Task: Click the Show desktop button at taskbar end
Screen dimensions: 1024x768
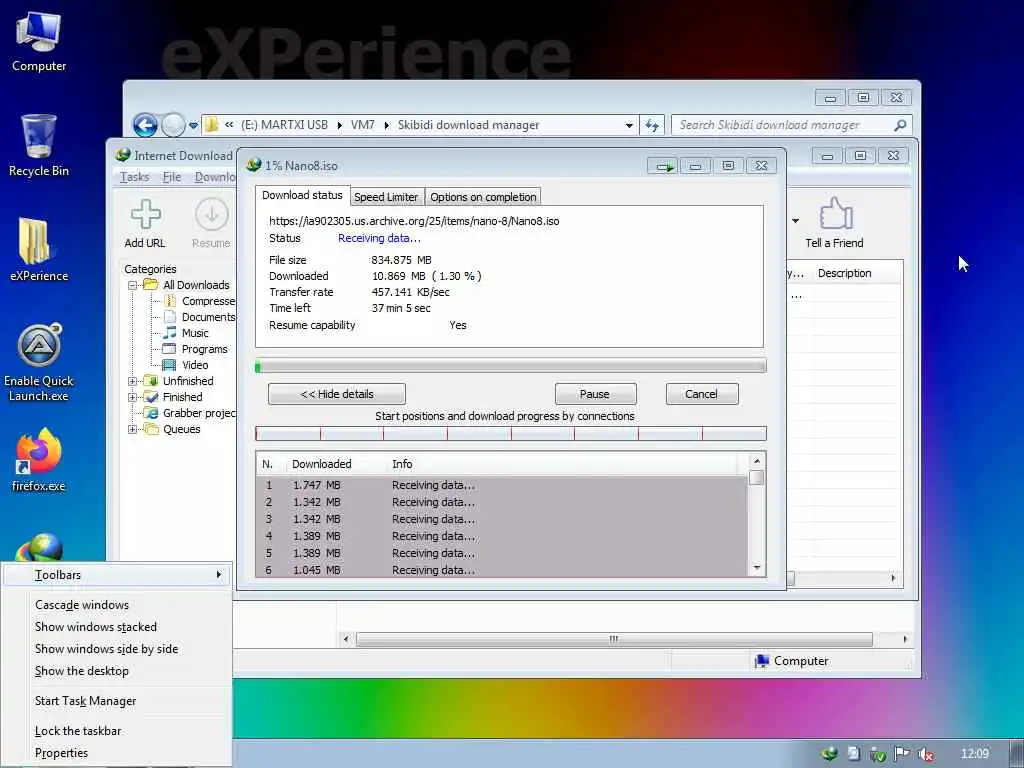Action: (1017, 754)
